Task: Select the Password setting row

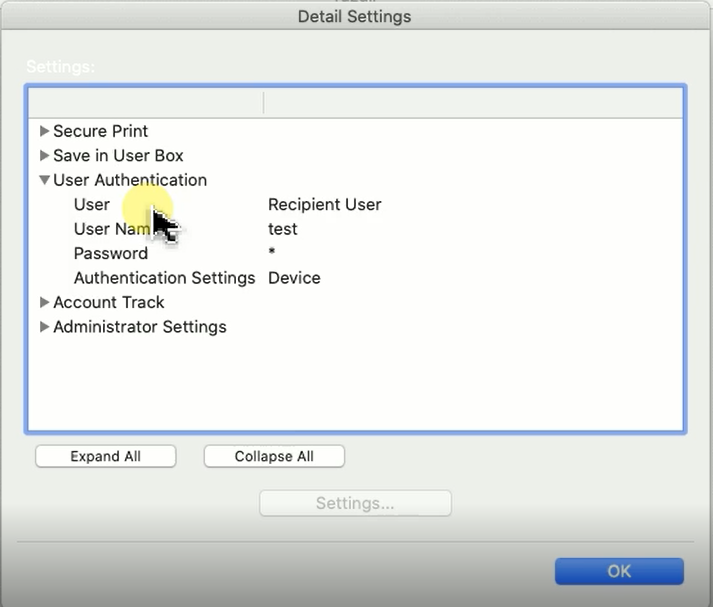Action: 111,253
